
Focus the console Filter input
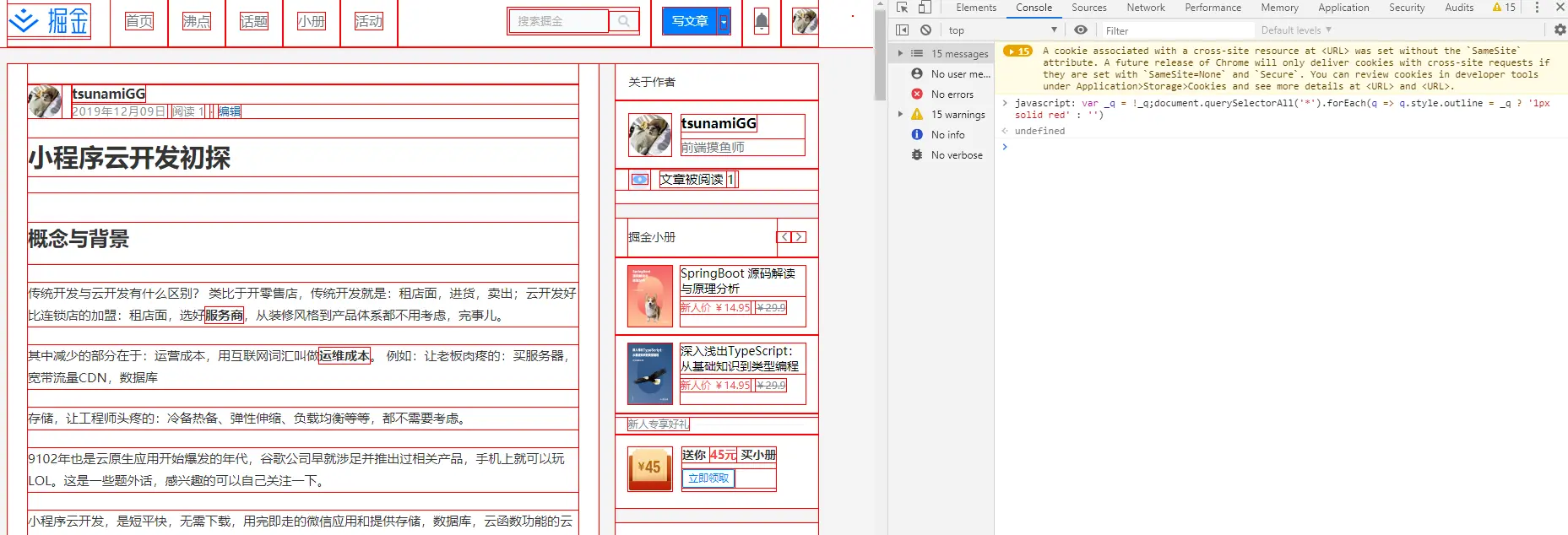point(1178,30)
